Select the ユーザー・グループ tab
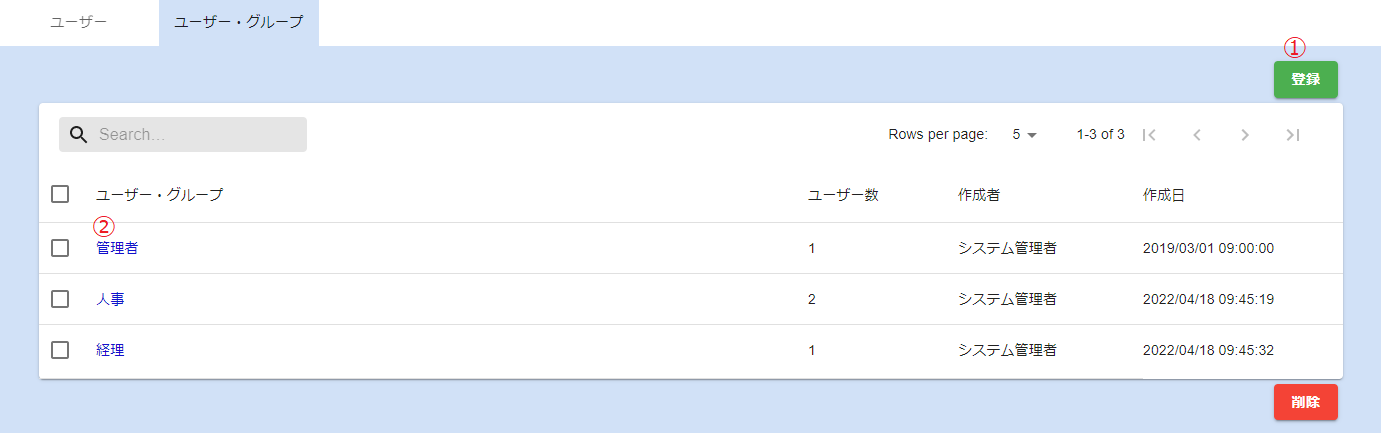This screenshot has width=1381, height=433. coord(238,22)
